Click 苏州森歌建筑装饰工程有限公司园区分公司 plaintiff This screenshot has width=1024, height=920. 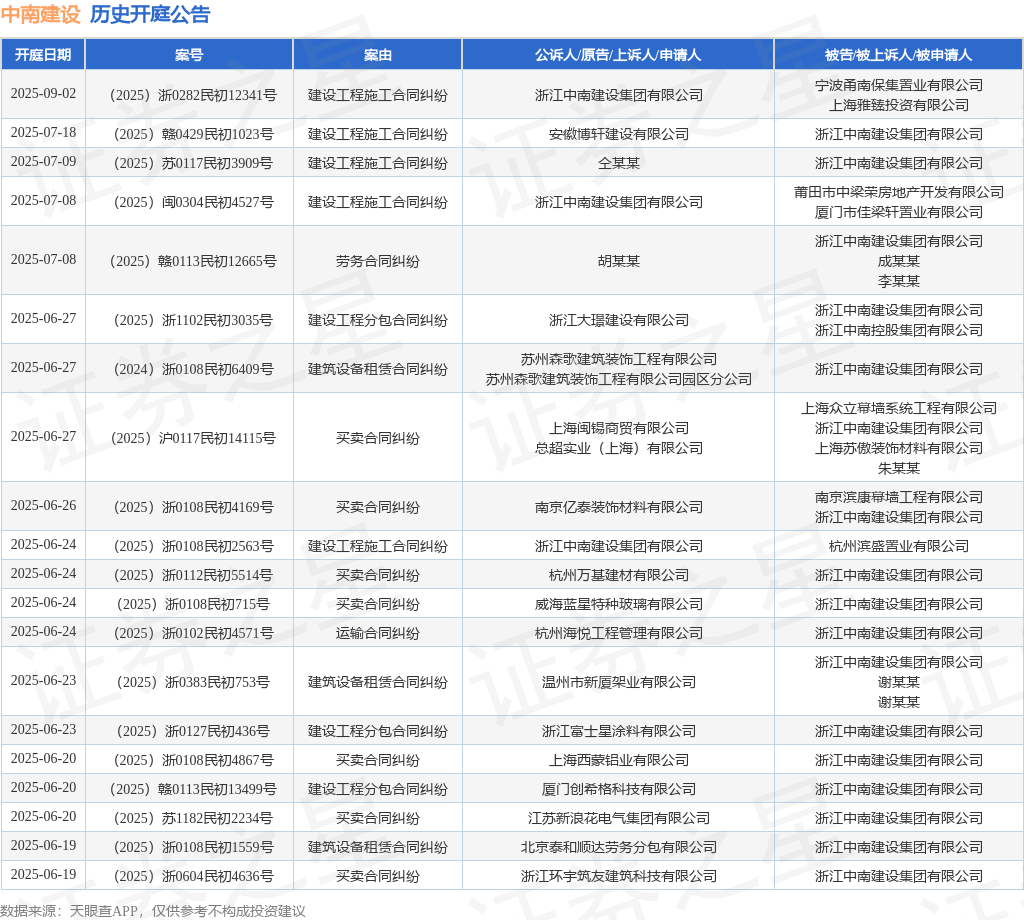tap(618, 379)
